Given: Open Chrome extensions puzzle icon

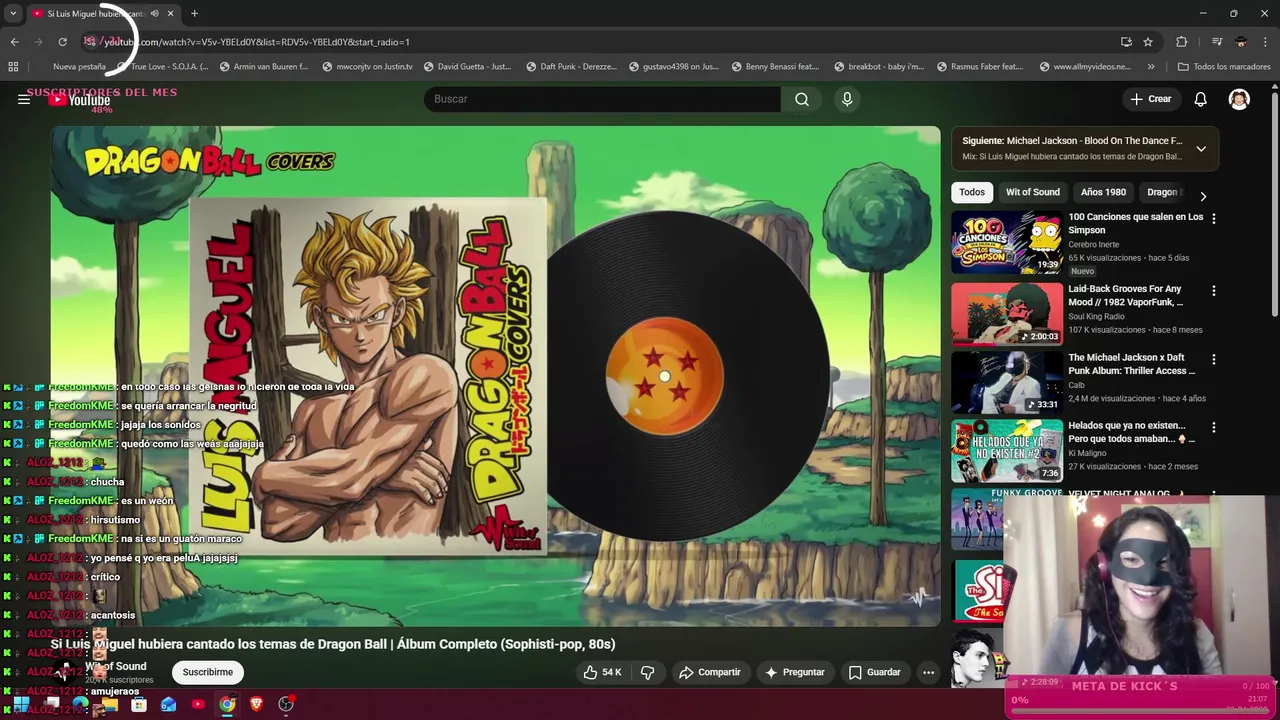Looking at the screenshot, I should (1182, 42).
